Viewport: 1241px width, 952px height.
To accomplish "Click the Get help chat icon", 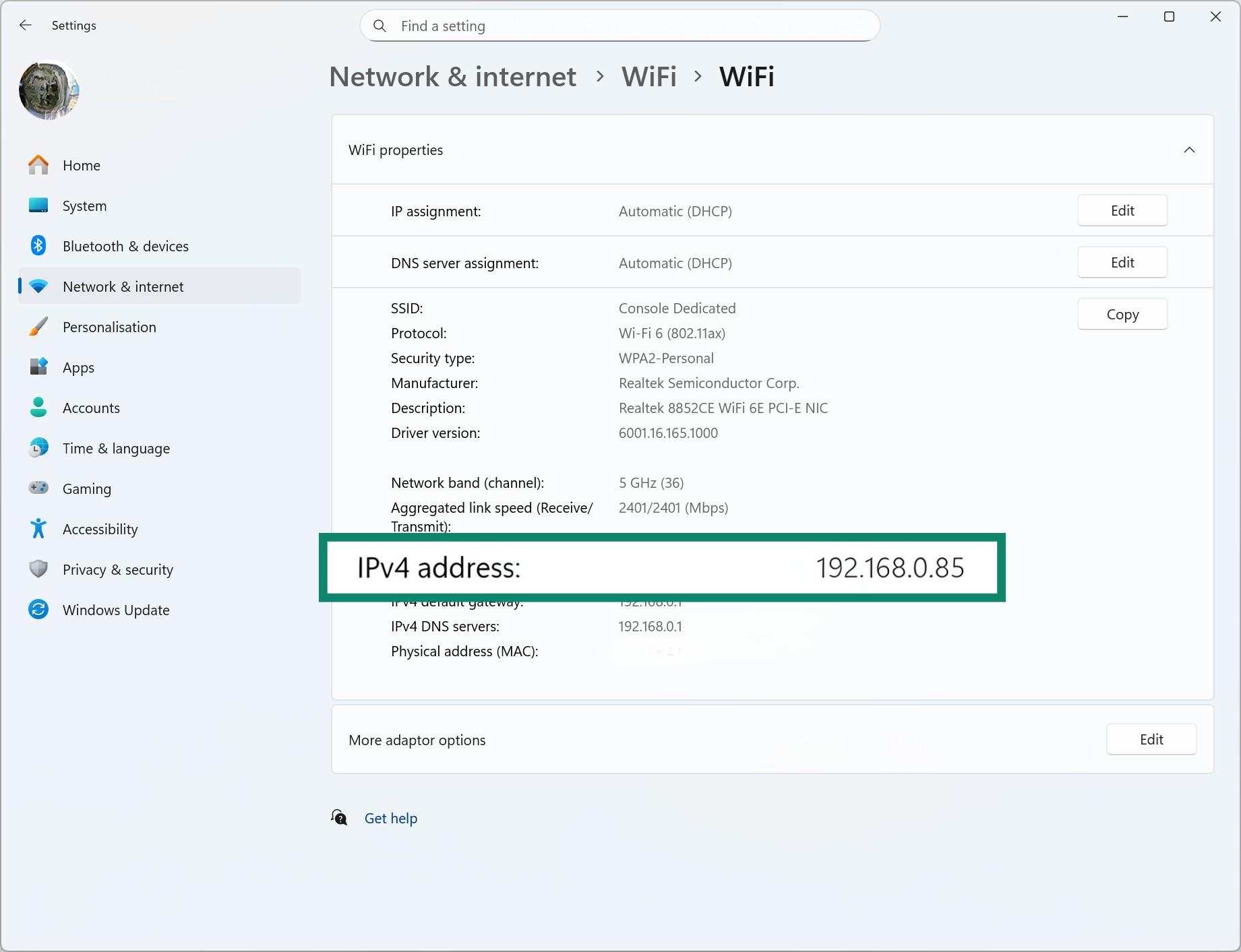I will pos(339,817).
